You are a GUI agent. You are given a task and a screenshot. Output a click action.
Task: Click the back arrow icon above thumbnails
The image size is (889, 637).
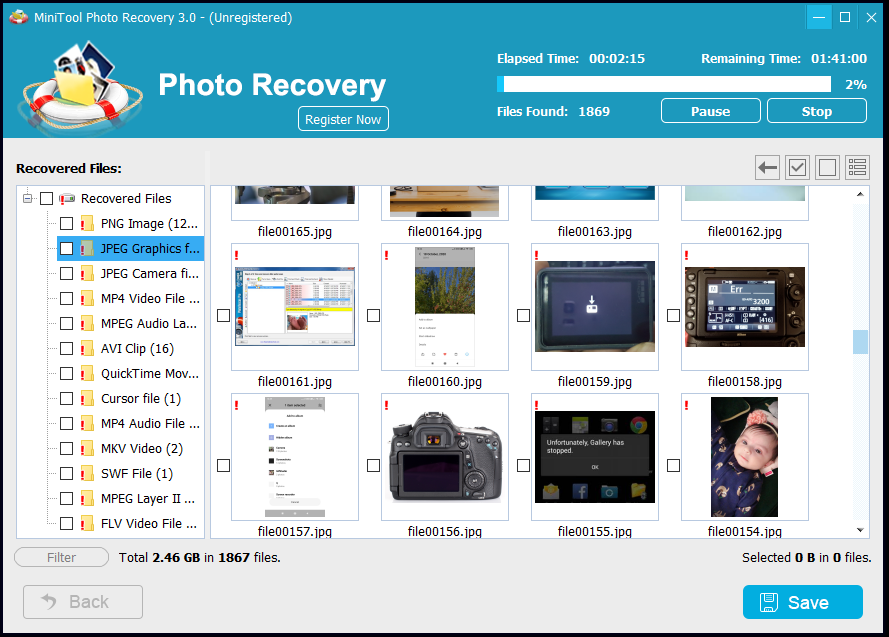767,167
